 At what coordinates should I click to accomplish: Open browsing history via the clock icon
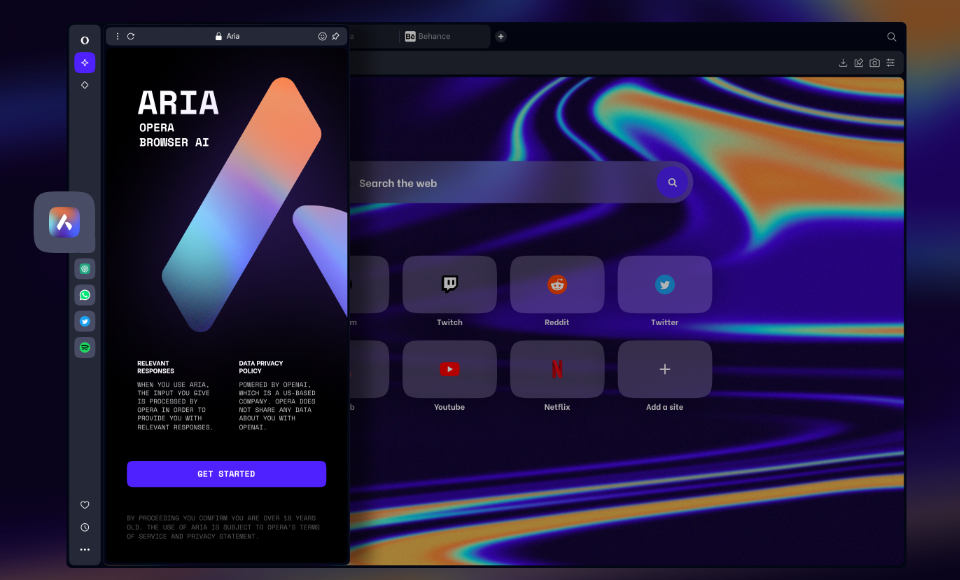tap(84, 527)
